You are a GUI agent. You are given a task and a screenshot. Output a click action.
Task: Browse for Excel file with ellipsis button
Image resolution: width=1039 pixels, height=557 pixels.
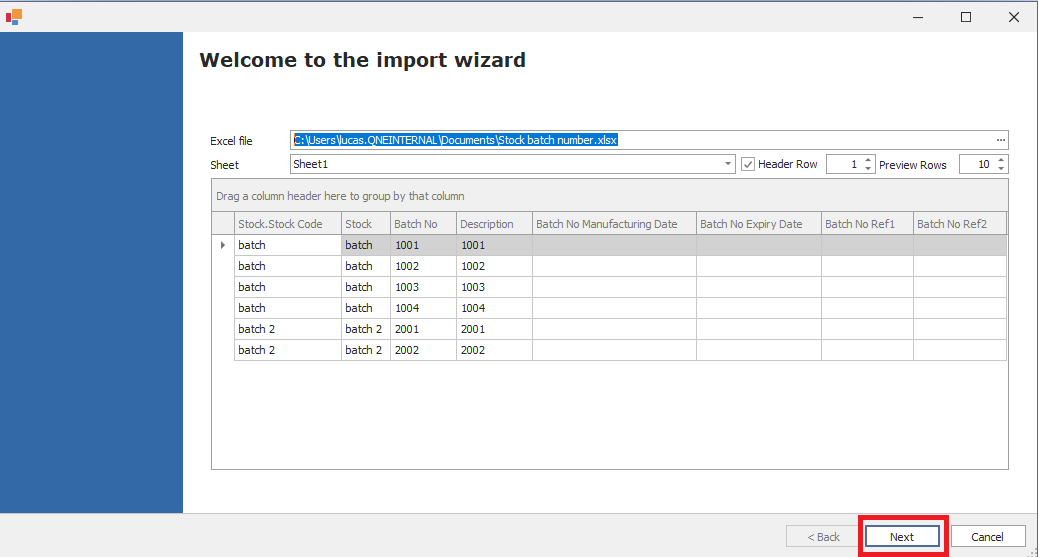click(1001, 140)
